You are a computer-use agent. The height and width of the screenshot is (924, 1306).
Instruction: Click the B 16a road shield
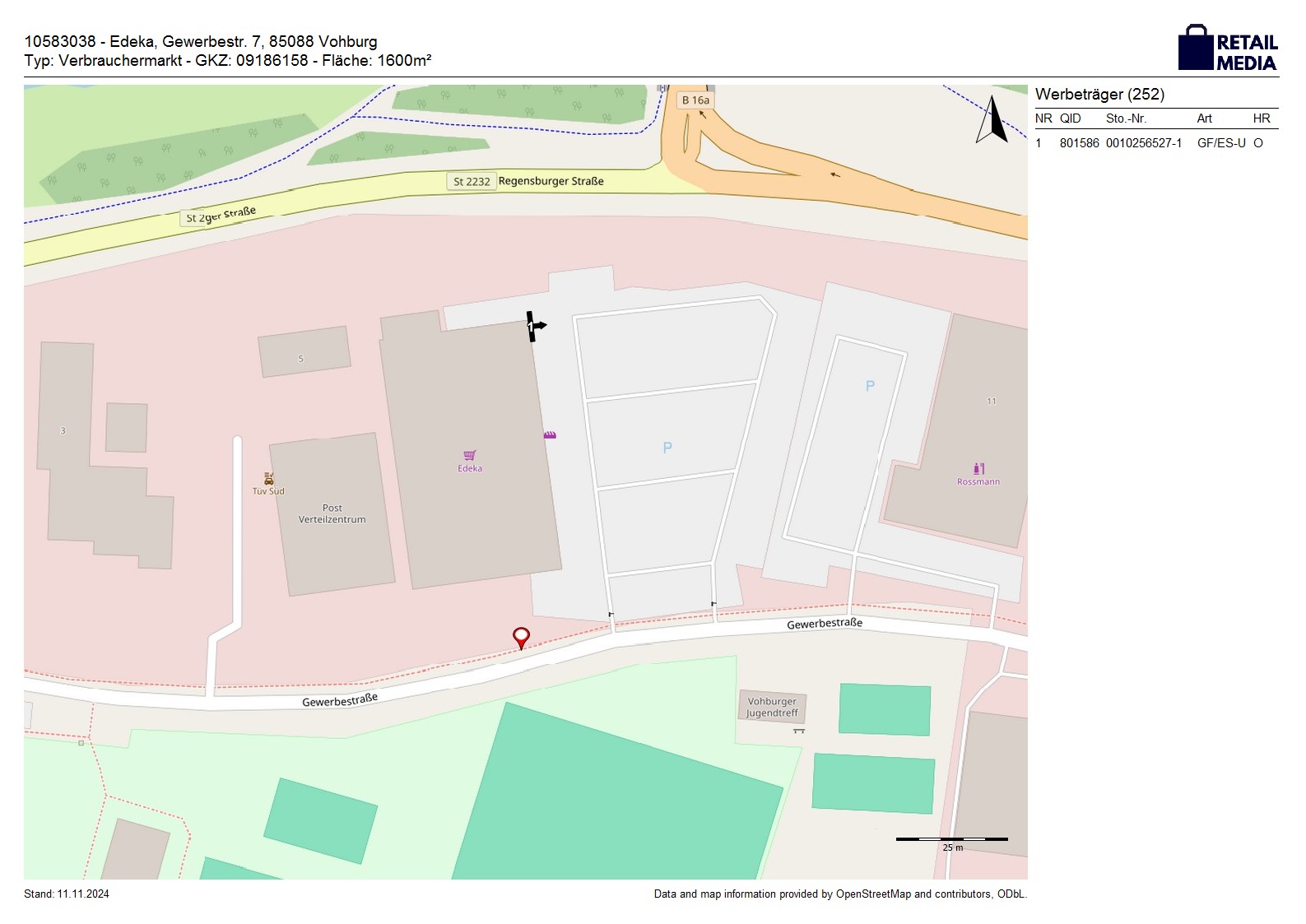(x=695, y=100)
